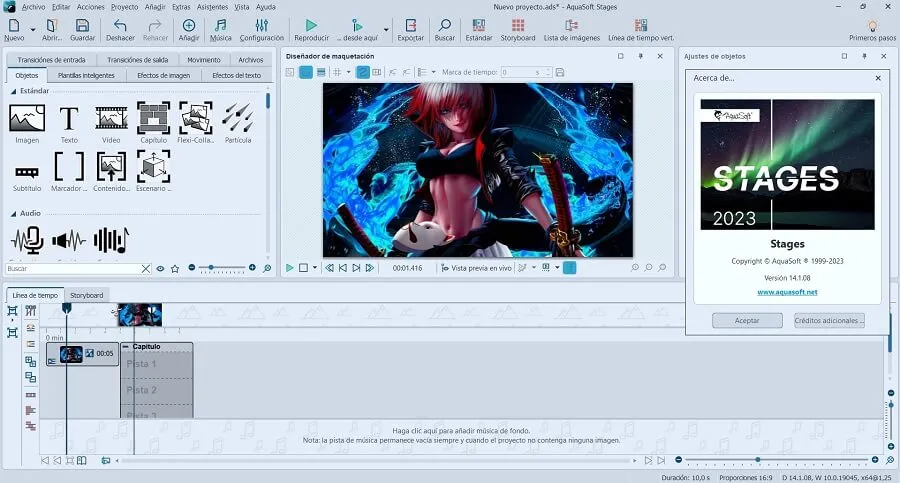Clear the Buscar search field

click(146, 269)
